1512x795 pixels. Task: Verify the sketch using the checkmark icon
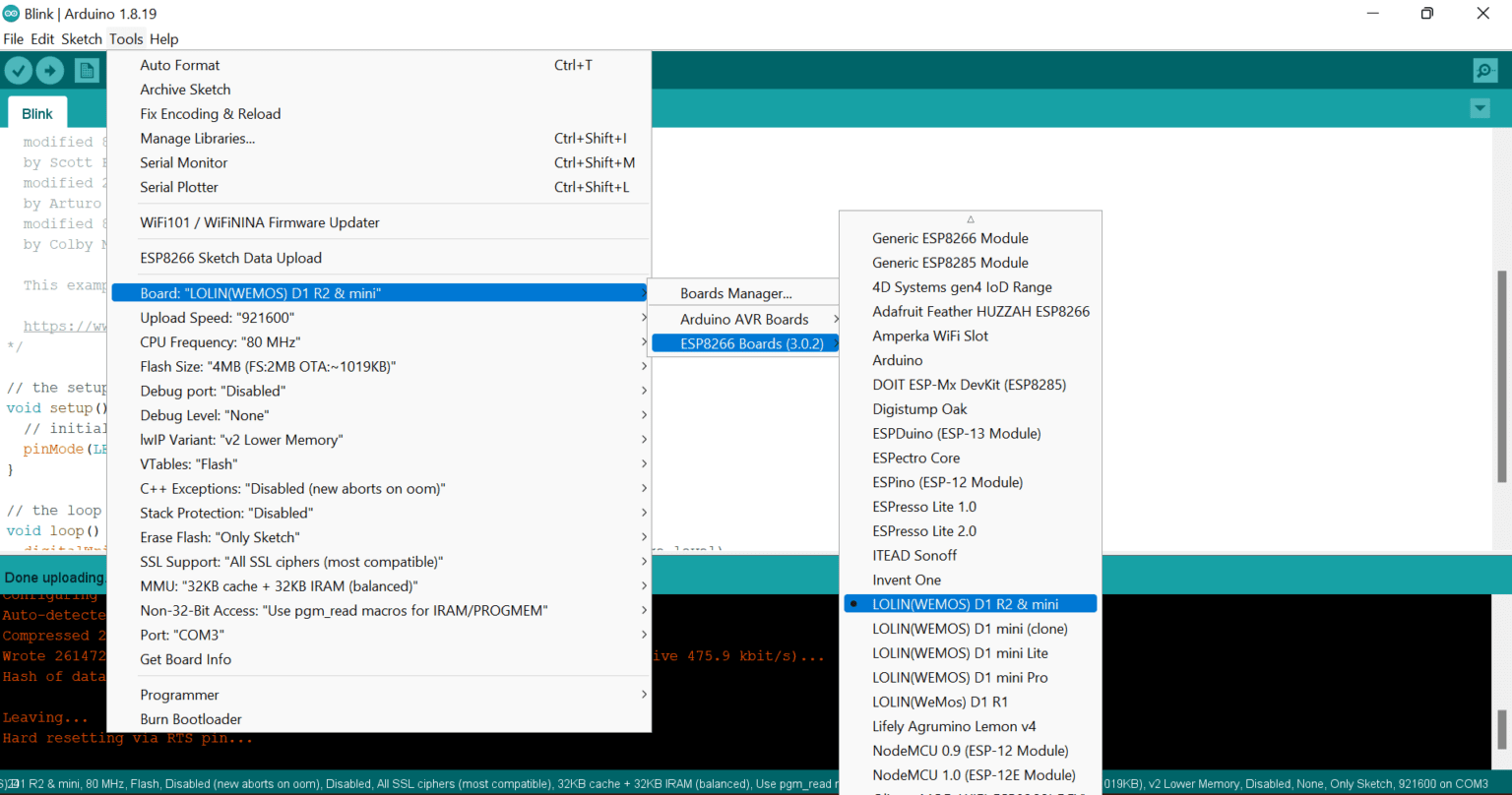[x=18, y=70]
